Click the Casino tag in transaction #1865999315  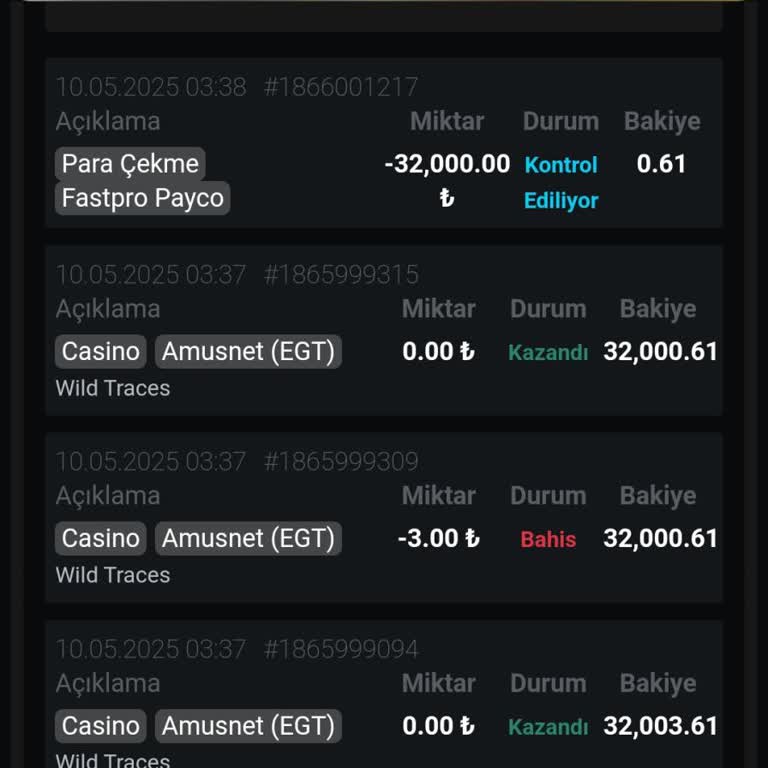pos(101,351)
